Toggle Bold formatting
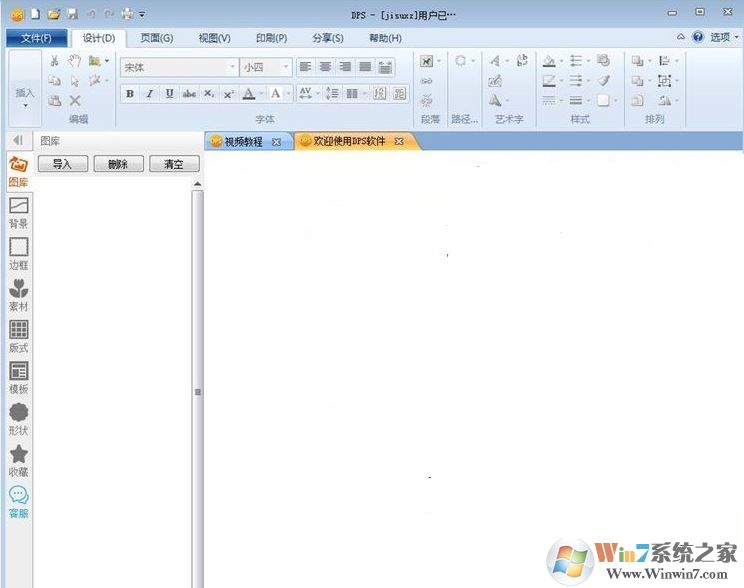This screenshot has width=744, height=588. coord(130,93)
